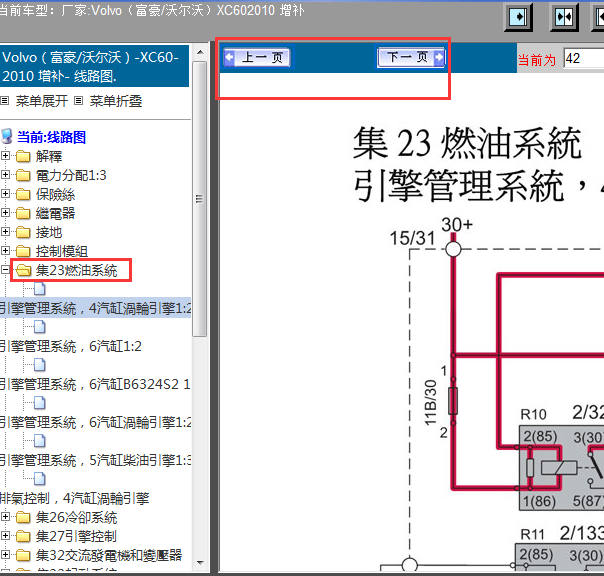The image size is (604, 576).
Task: Click 菜单折叠 to collapse the menu
Action: coord(116,101)
